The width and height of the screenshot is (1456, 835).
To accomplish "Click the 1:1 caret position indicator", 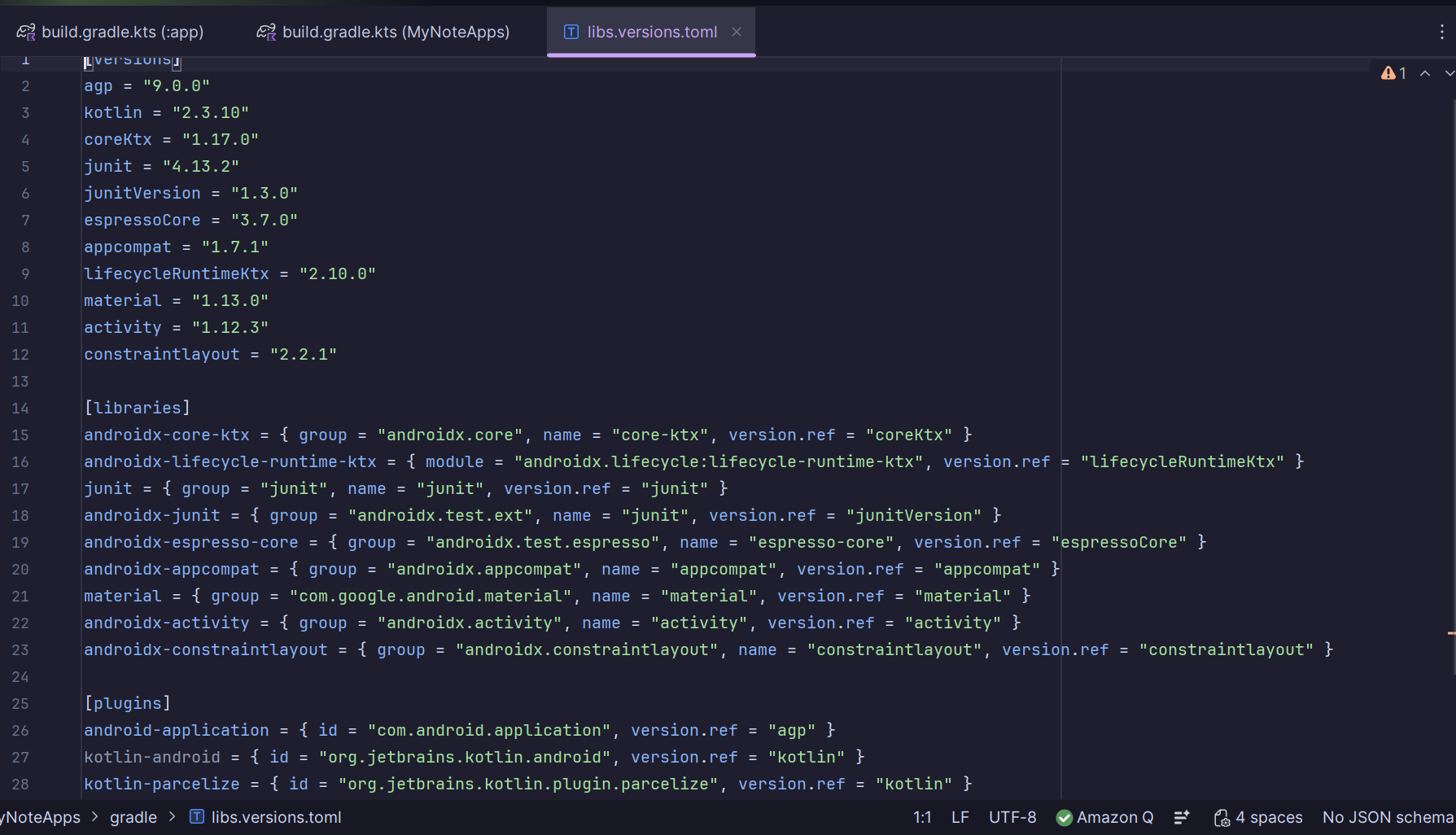I will click(x=922, y=817).
